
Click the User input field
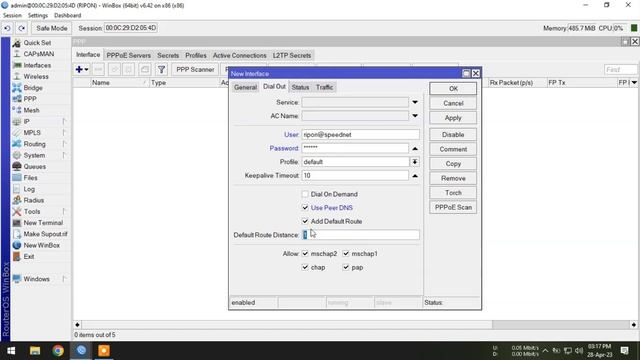(360, 135)
